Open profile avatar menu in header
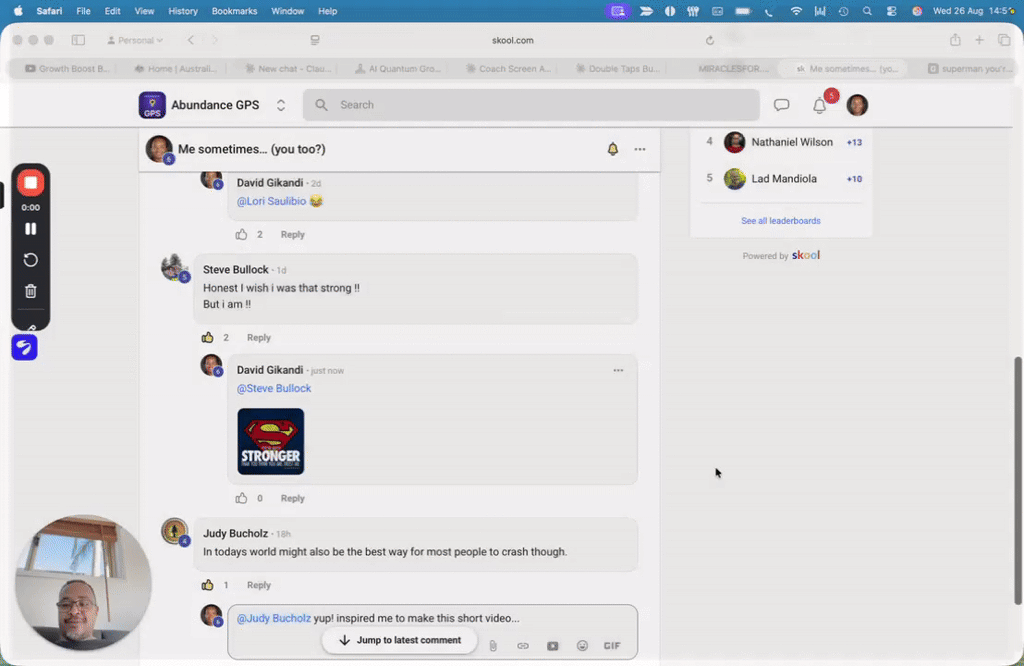 pos(857,104)
